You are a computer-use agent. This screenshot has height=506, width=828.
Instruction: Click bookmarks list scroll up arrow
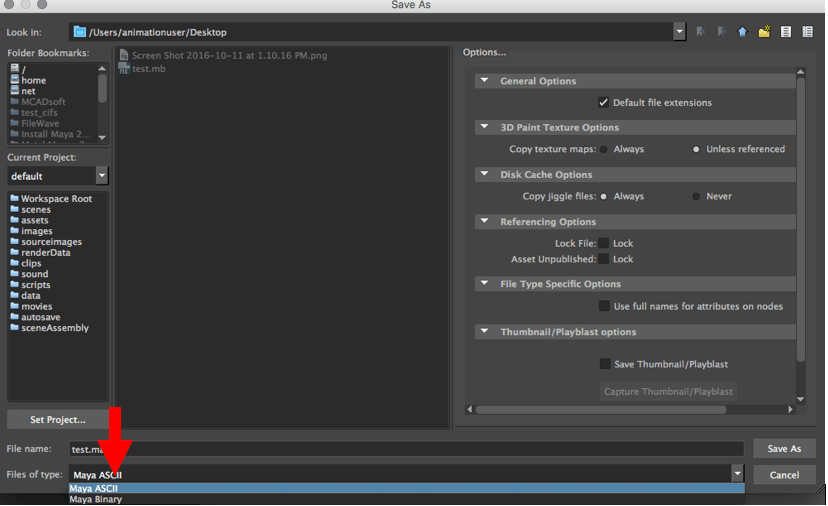pos(102,68)
